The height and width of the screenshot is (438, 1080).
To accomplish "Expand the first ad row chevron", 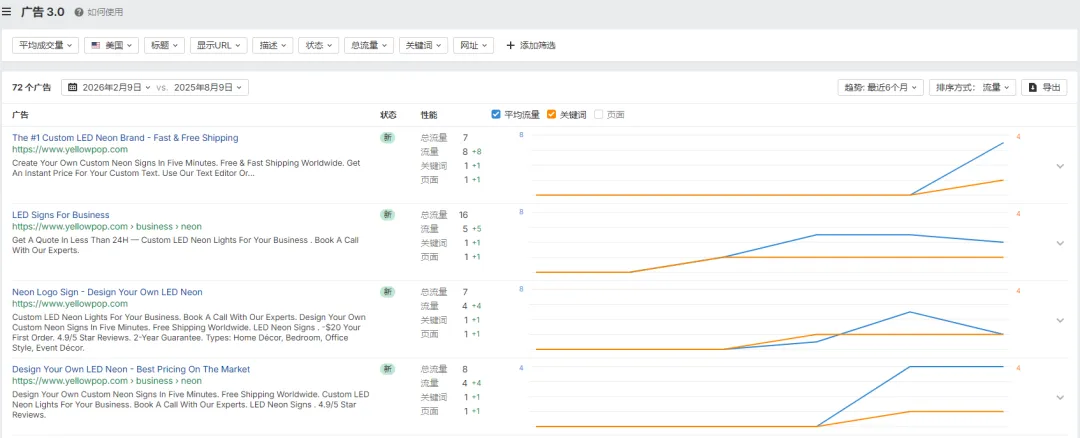I will (1060, 167).
